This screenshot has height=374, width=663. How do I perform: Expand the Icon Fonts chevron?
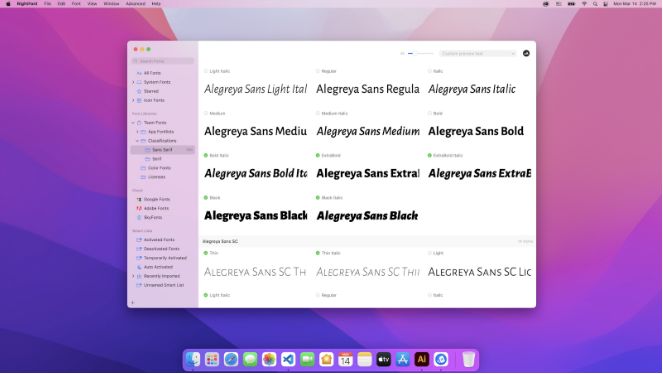pyautogui.click(x=133, y=101)
